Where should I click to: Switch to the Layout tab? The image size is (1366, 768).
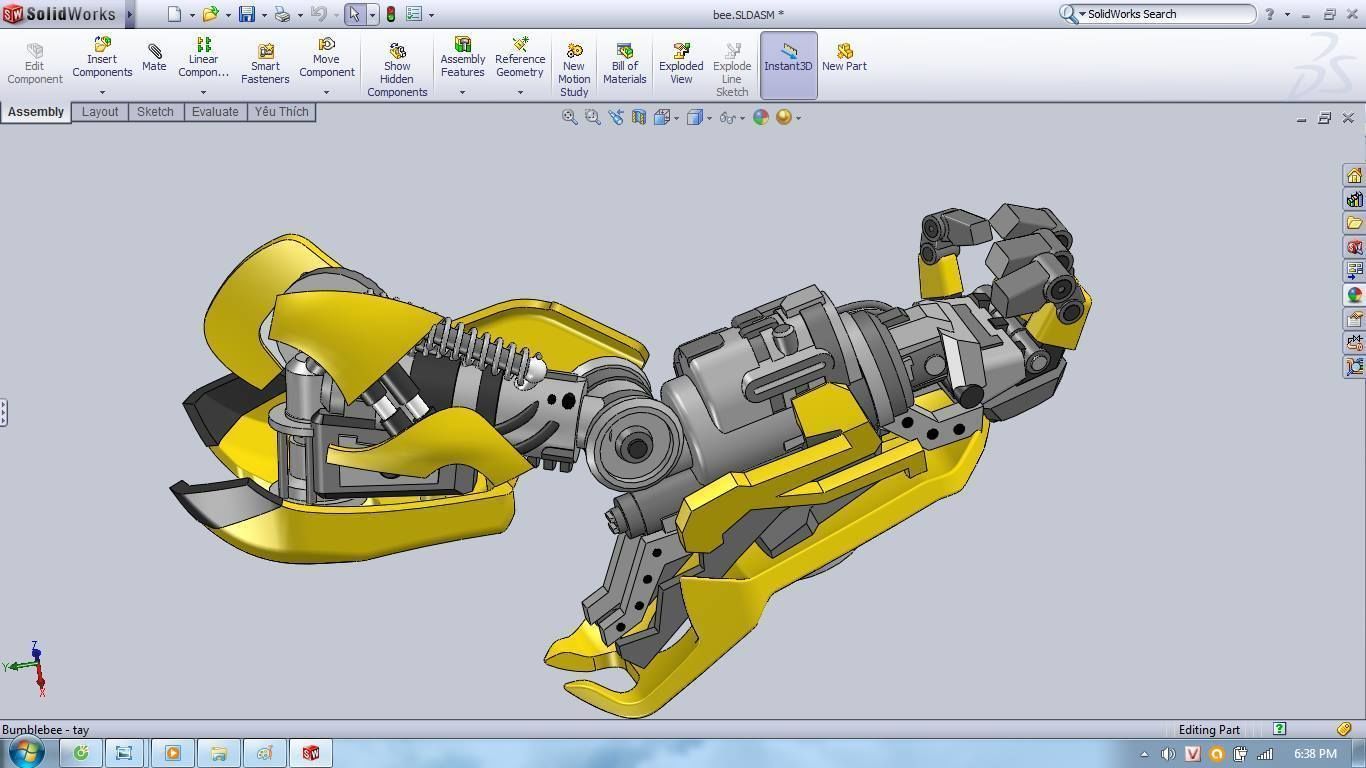pyautogui.click(x=100, y=112)
